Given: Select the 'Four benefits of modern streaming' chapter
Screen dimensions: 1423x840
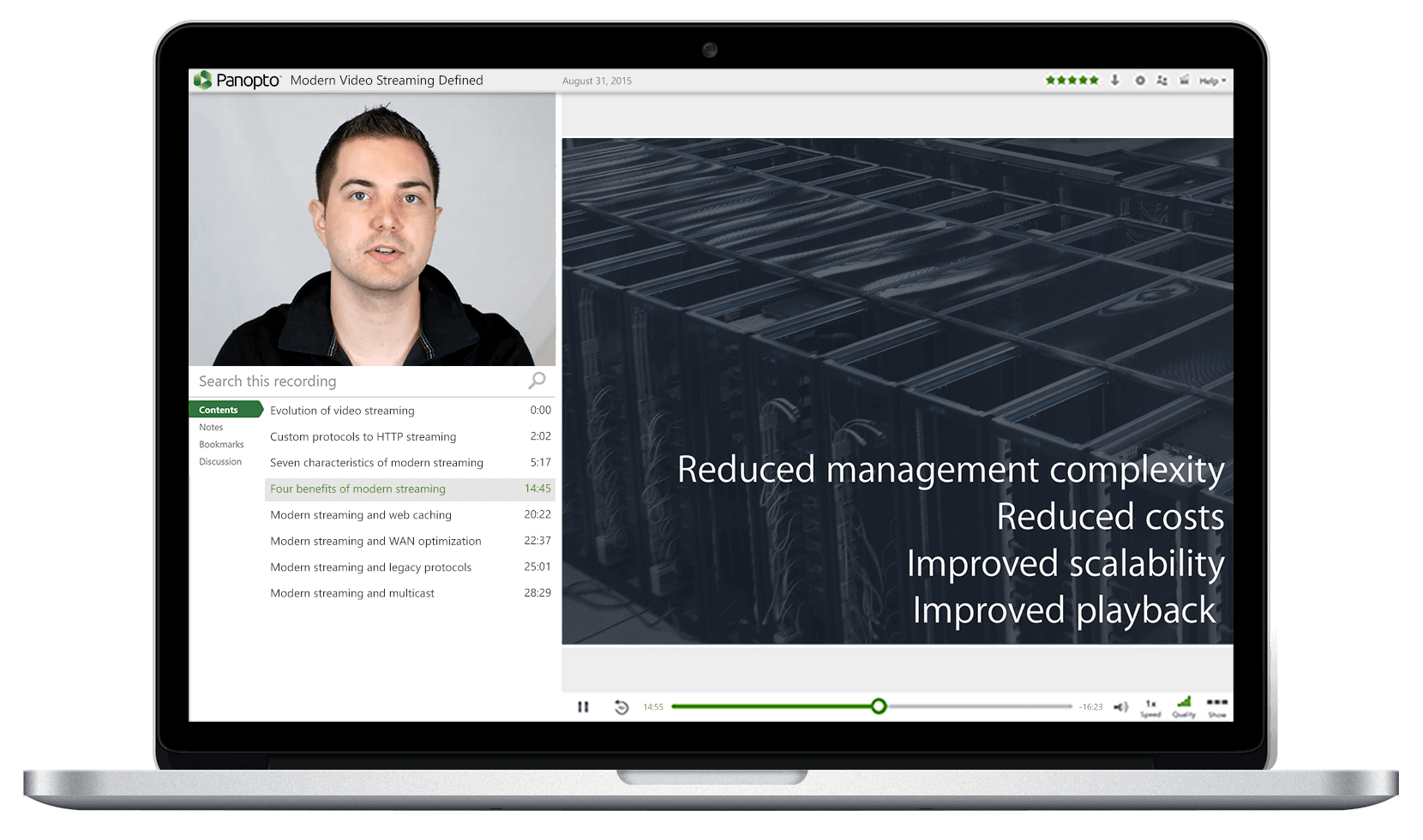Looking at the screenshot, I should click(357, 489).
